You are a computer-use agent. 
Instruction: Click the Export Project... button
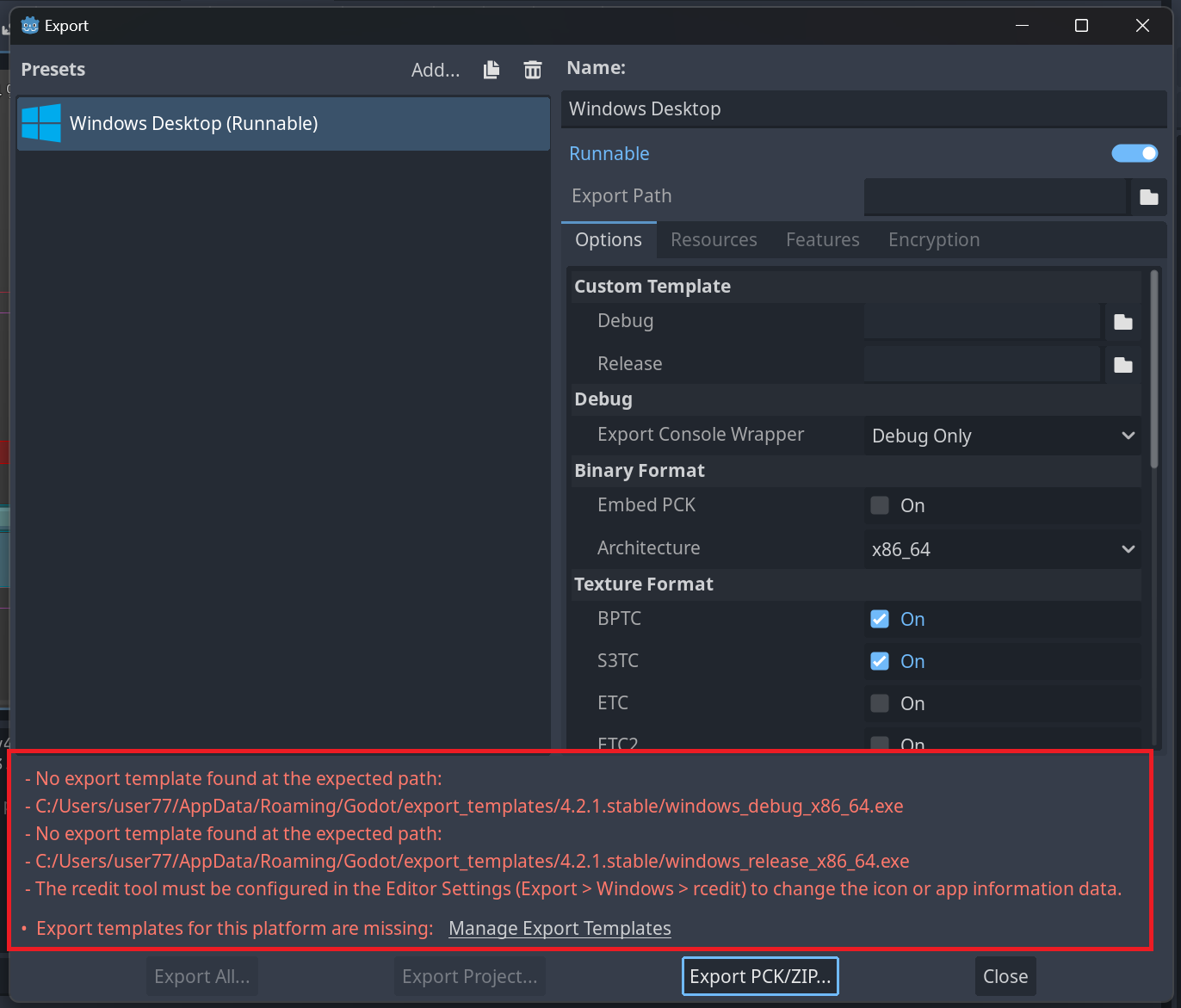click(x=470, y=976)
